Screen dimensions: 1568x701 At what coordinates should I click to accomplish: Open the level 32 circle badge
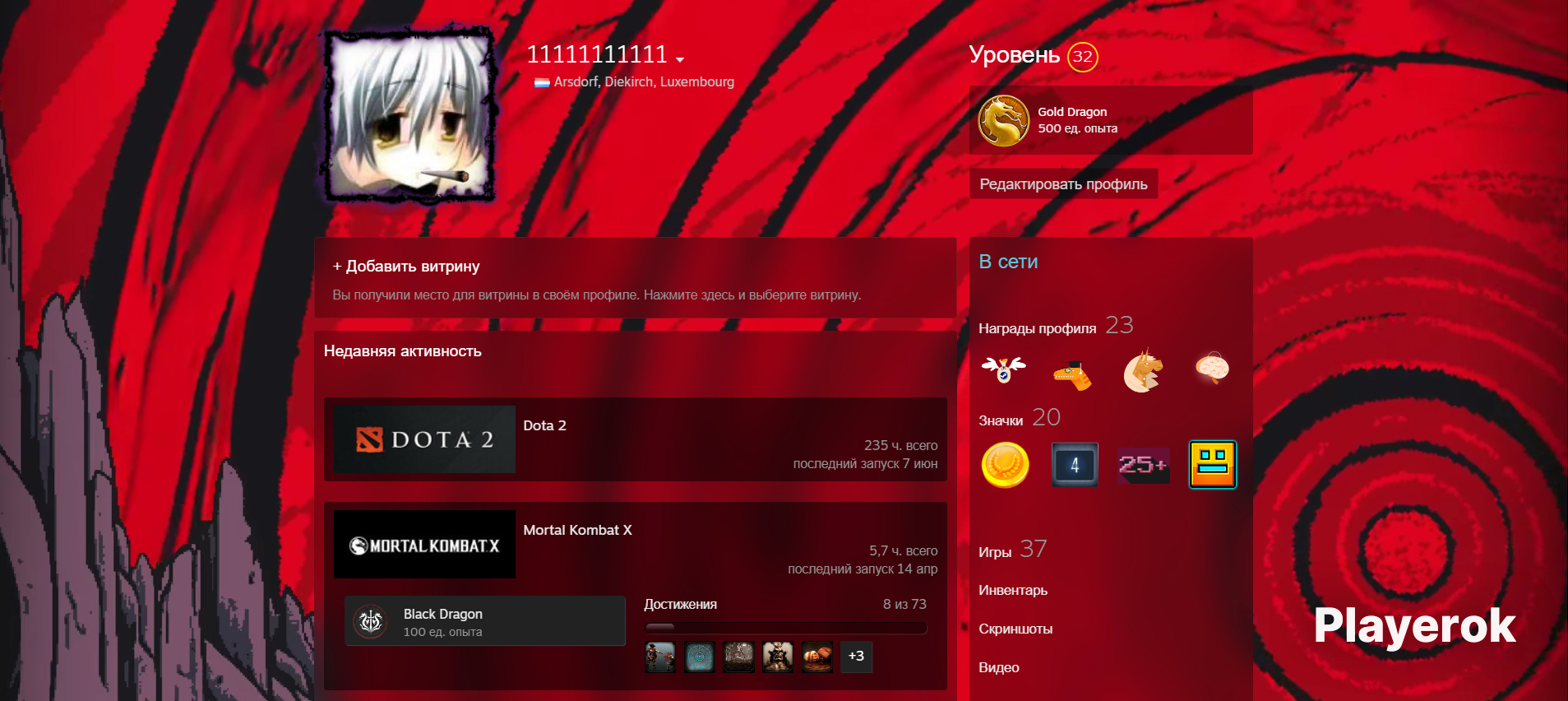tap(1083, 57)
